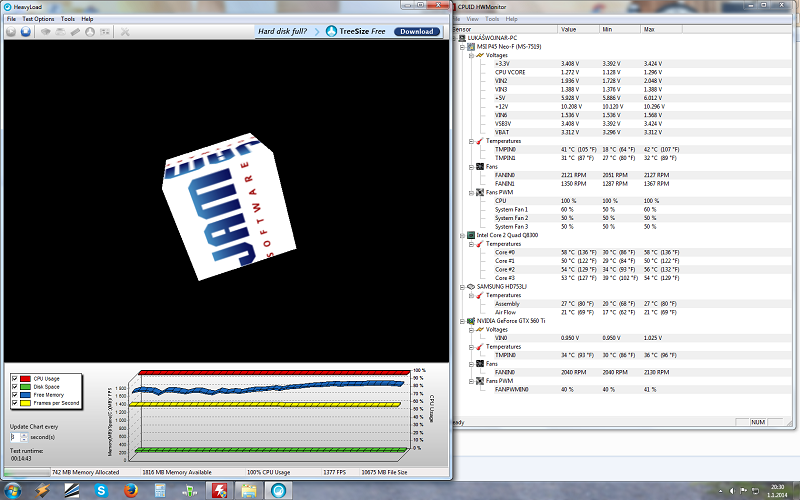This screenshot has width=800, height=500.
Task: Click the update chart seconds input field
Action: pyautogui.click(x=15, y=437)
